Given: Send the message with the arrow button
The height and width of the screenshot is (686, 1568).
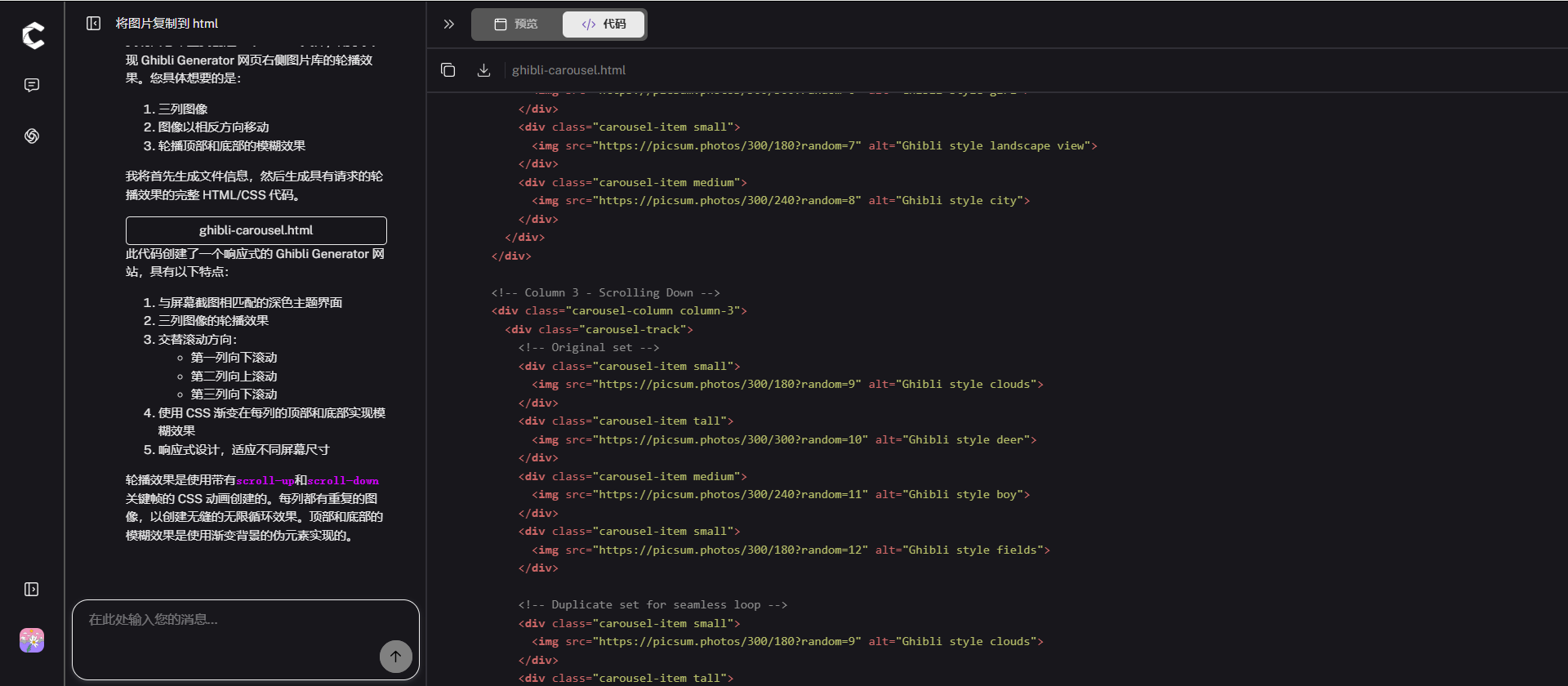Looking at the screenshot, I should pos(395,656).
